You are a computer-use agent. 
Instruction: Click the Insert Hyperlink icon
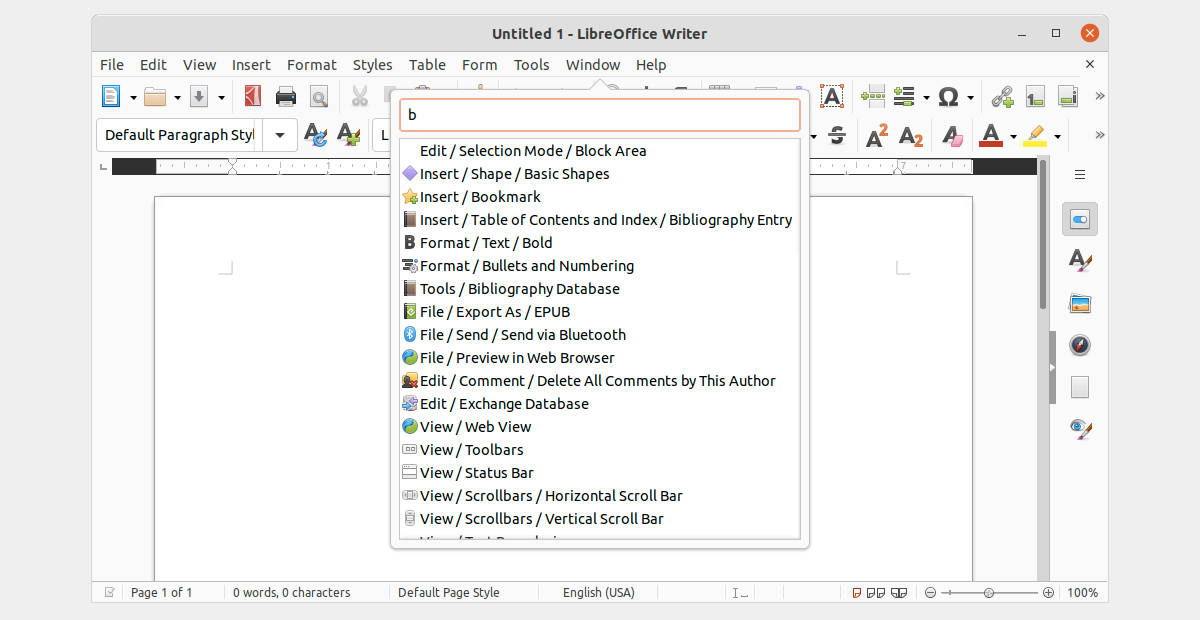1001,96
